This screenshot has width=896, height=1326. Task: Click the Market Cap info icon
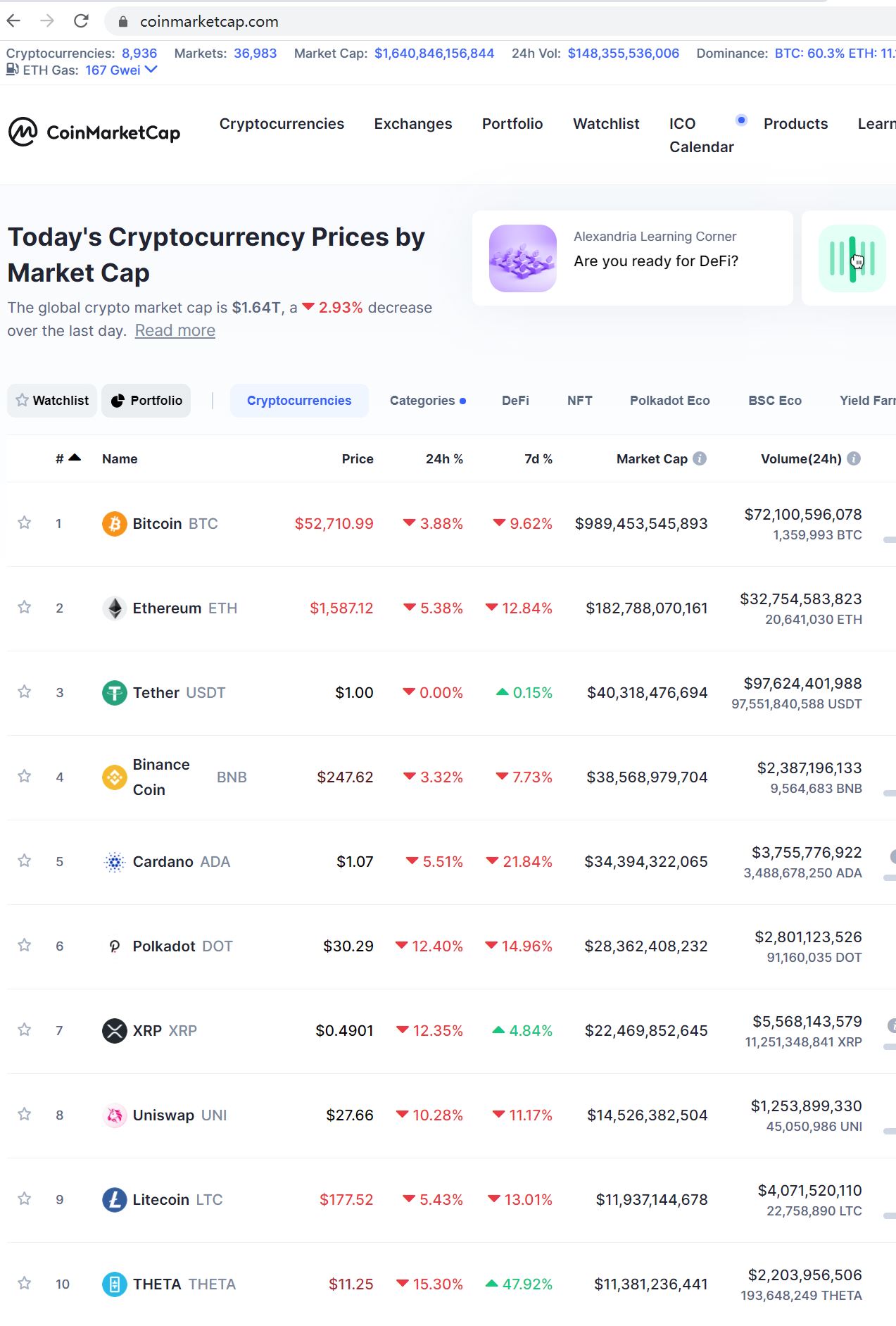point(700,458)
